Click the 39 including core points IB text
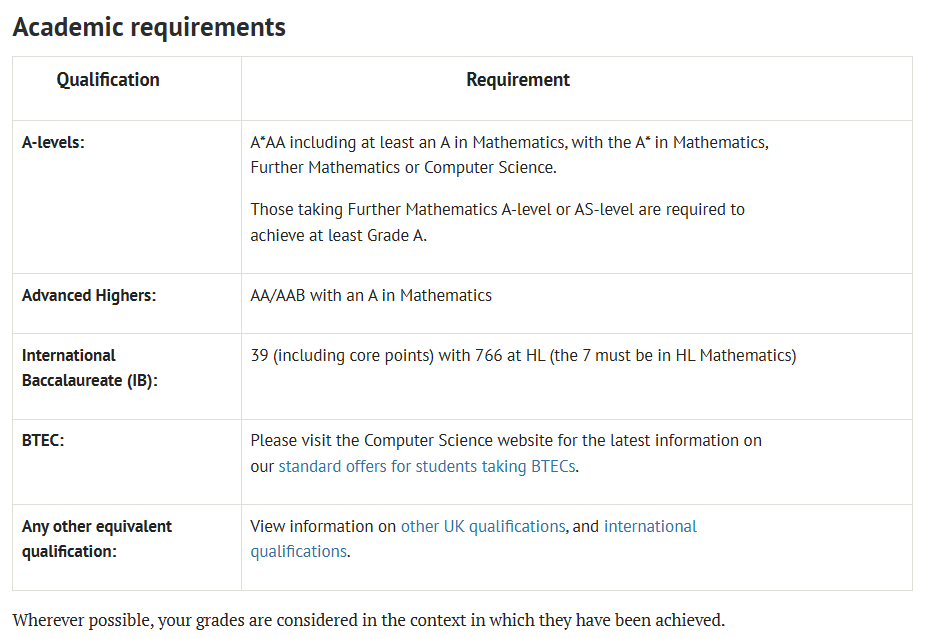 pyautogui.click(x=523, y=355)
